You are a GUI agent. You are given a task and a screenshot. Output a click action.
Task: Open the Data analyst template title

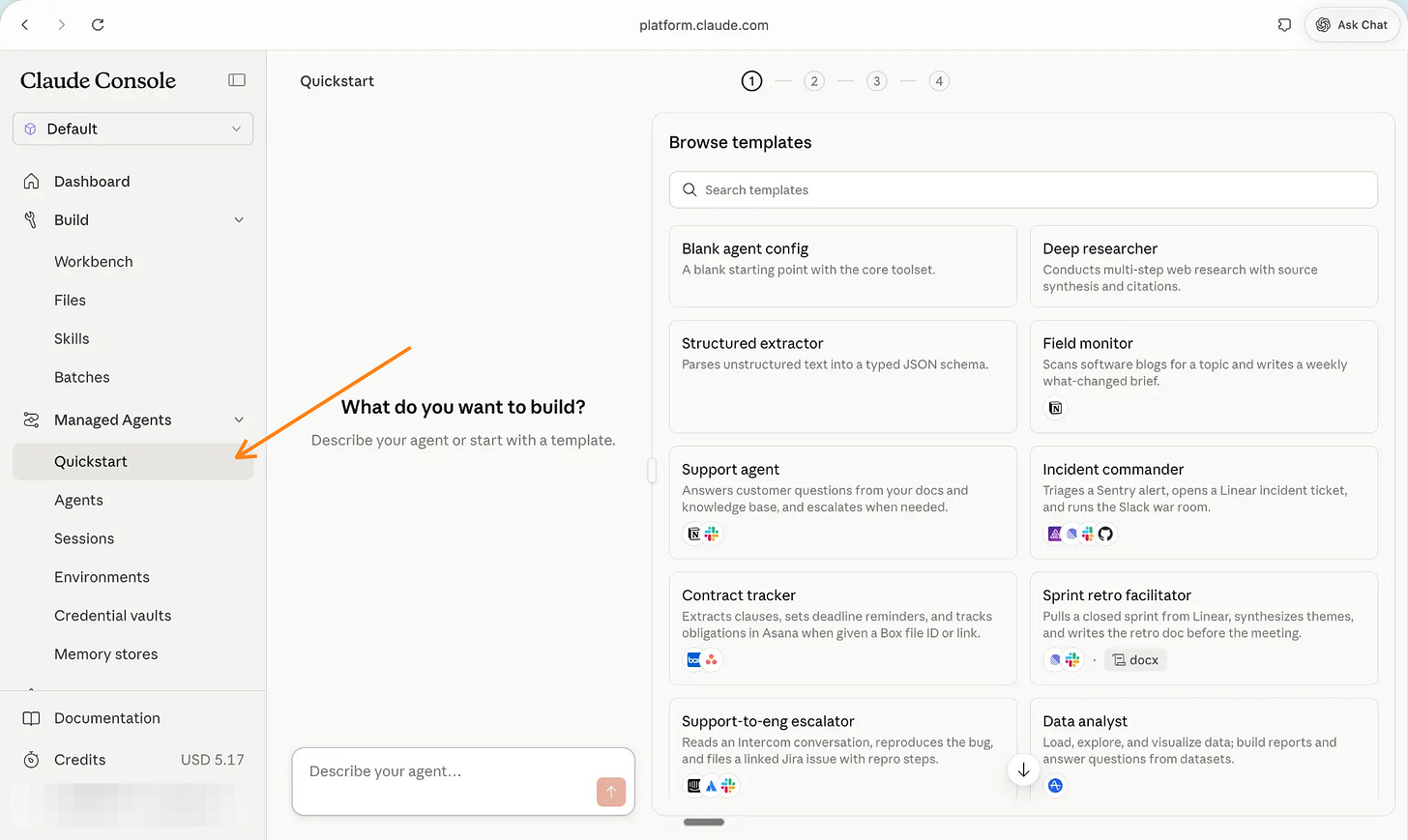pos(1085,721)
